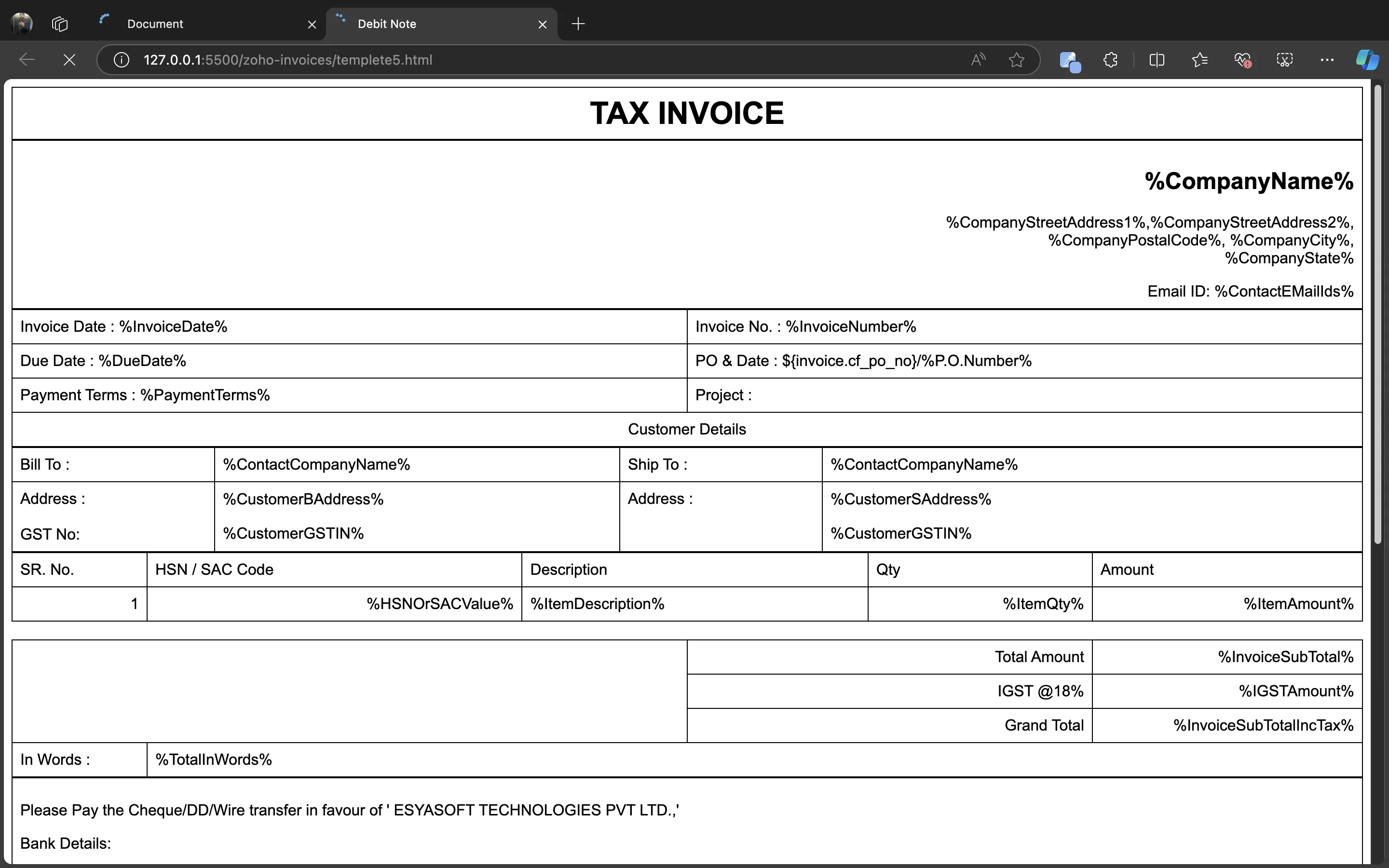This screenshot has height=868, width=1389.
Task: Click the %ItemQty% cell
Action: 980,604
